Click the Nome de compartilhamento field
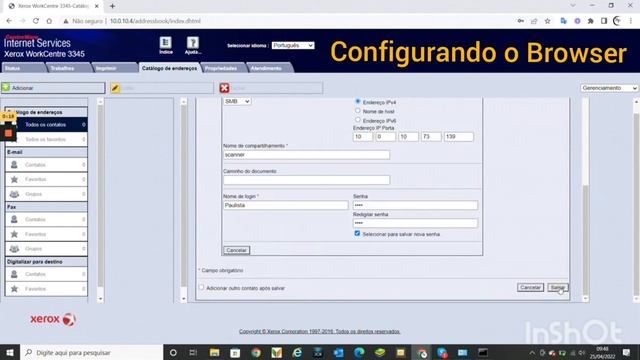This screenshot has width=640, height=360. click(x=307, y=155)
